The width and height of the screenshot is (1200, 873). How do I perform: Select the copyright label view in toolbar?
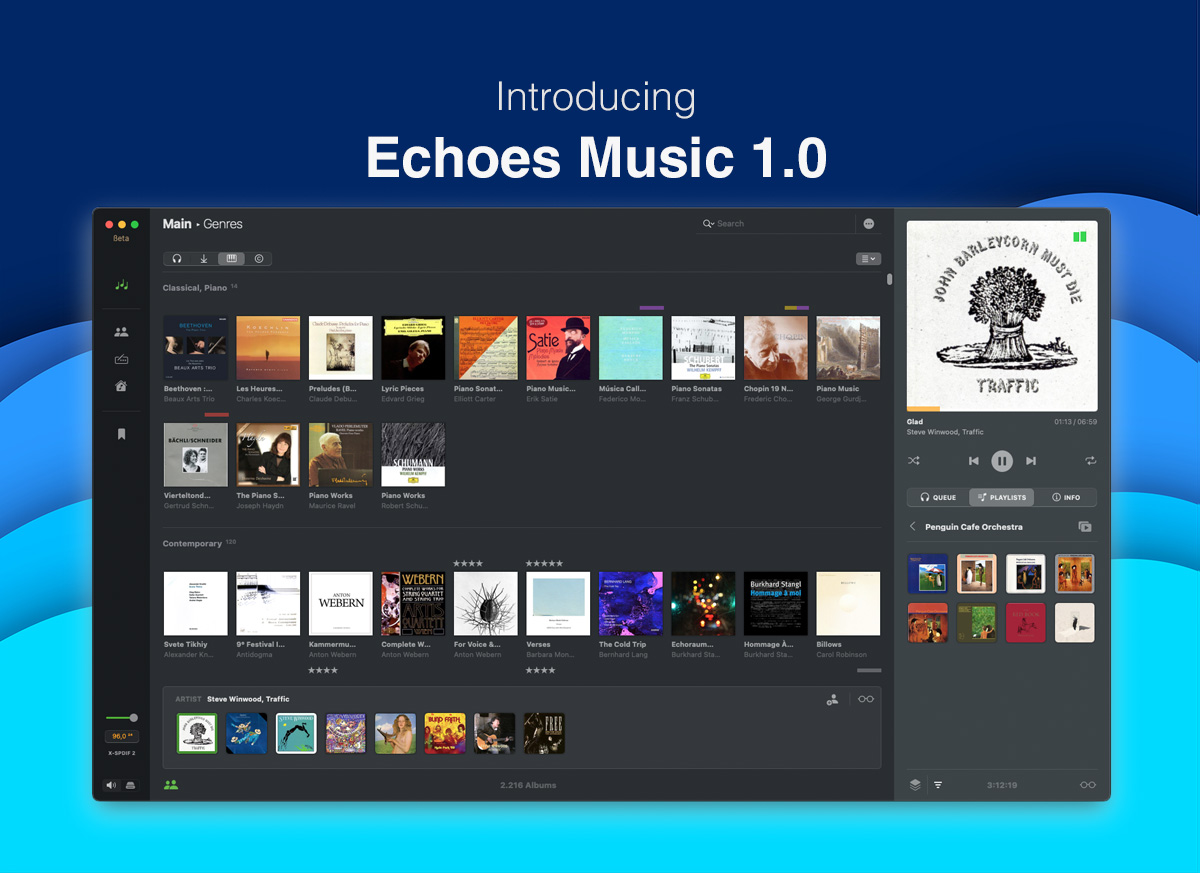(258, 259)
